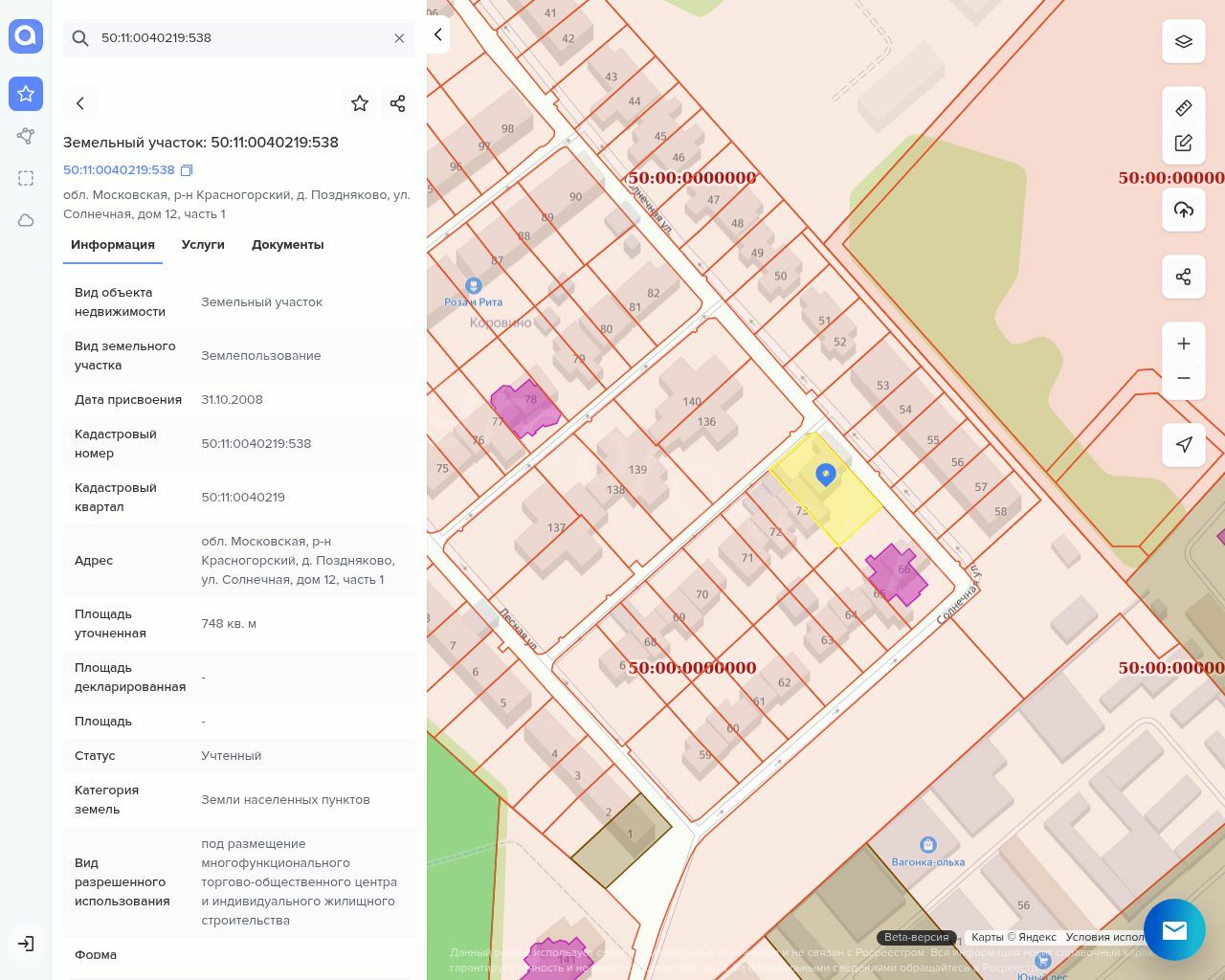1225x980 pixels.
Task: Zoom out on the map
Action: click(1184, 378)
